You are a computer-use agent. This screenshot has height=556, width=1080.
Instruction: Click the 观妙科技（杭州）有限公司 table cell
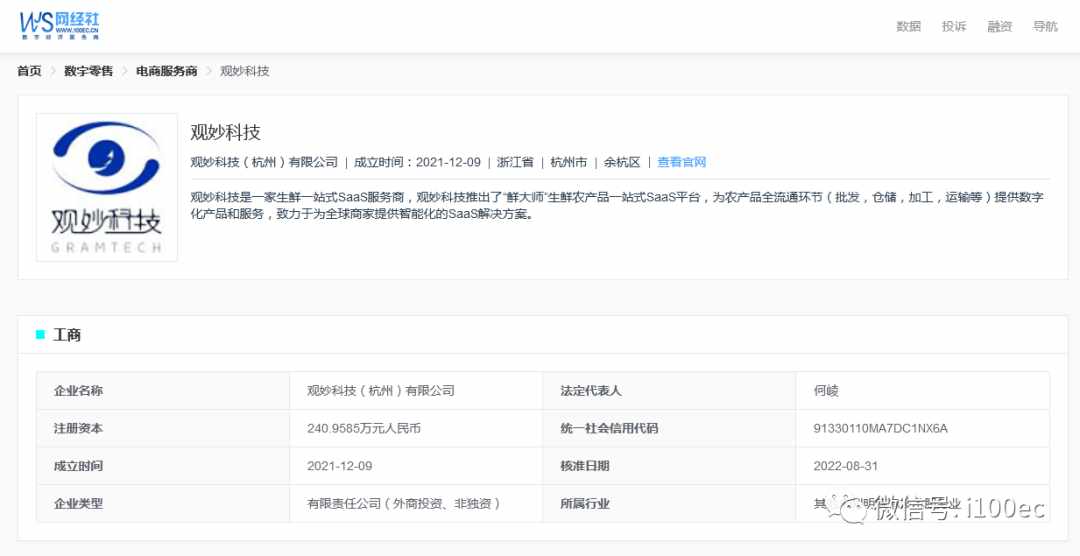416,391
